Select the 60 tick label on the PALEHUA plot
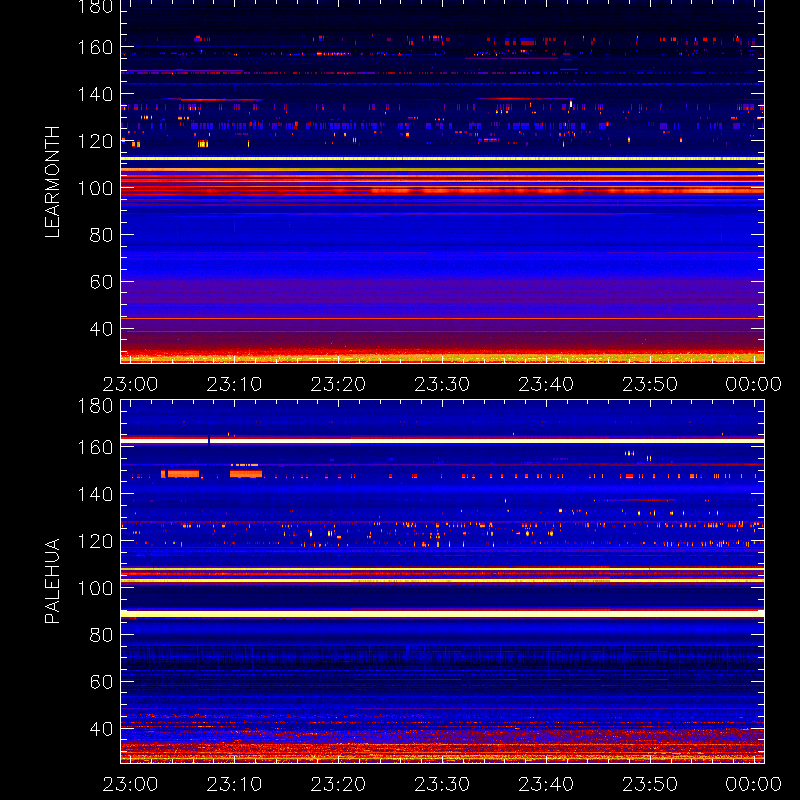800x800 pixels. click(101, 682)
